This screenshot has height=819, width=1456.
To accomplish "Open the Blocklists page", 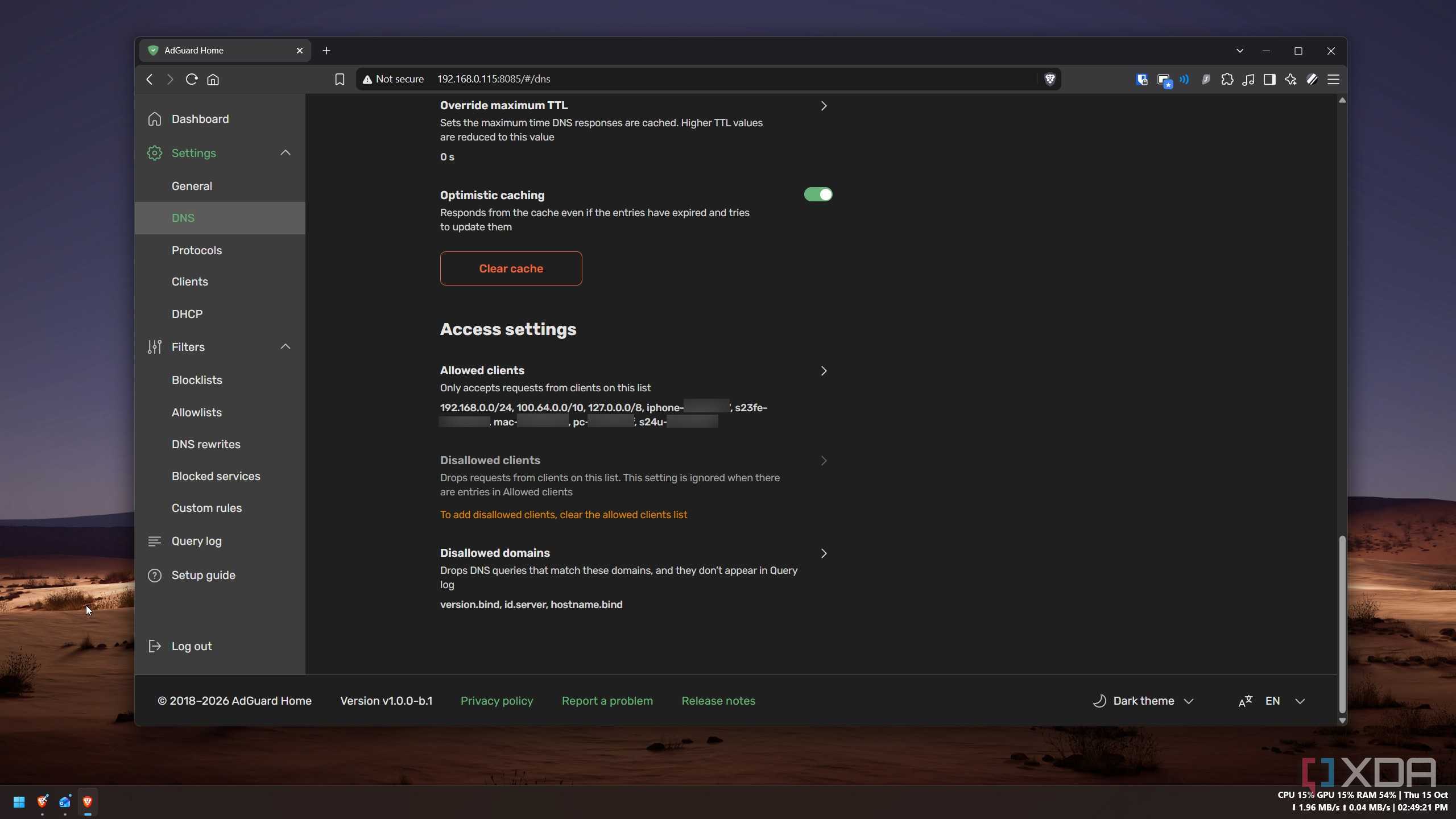I will point(197,380).
